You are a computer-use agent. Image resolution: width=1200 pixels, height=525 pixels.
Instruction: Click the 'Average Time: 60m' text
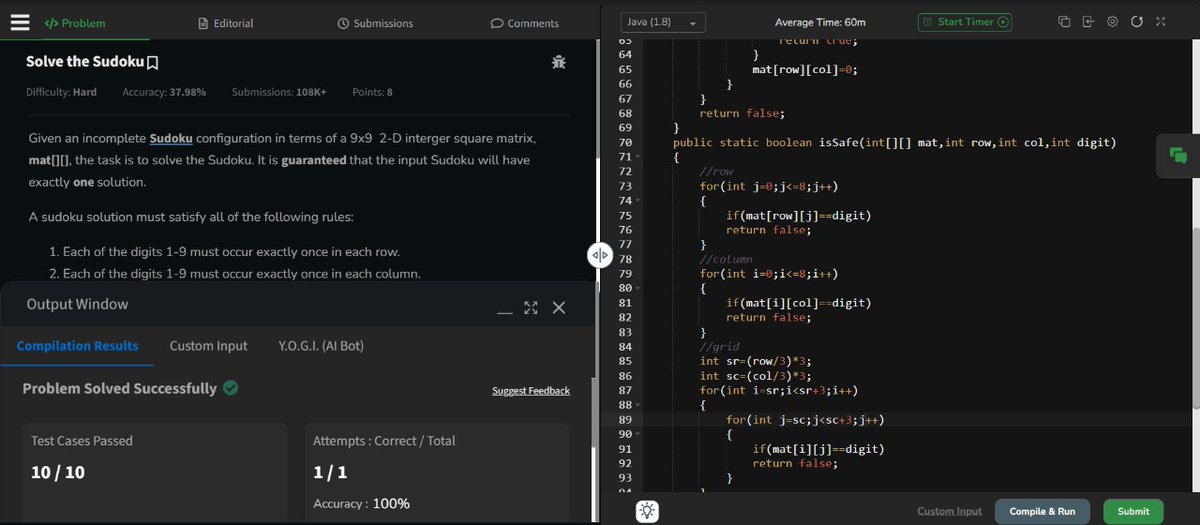820,22
